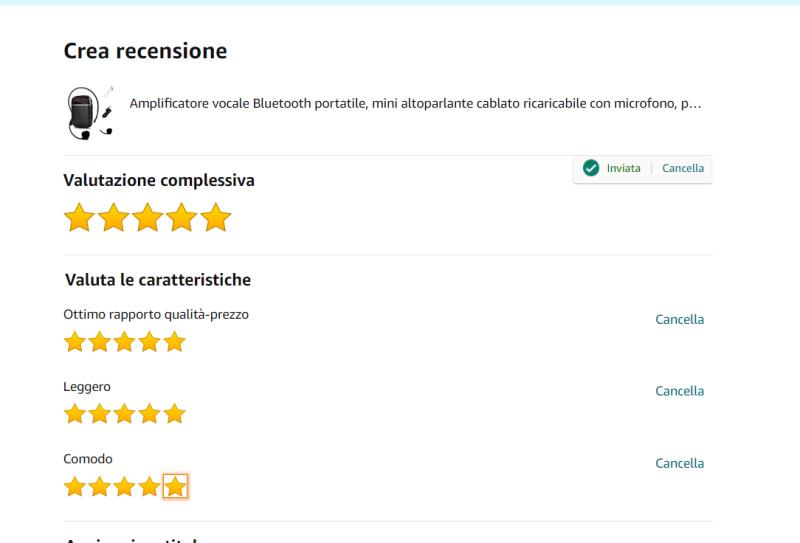The width and height of the screenshot is (800, 543).
Task: Set overall rating to three stars
Action: coord(147,218)
